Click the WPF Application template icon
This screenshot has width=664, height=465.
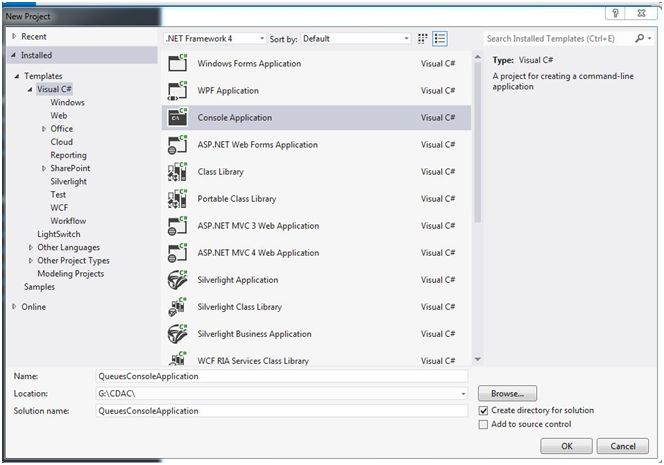[177, 91]
